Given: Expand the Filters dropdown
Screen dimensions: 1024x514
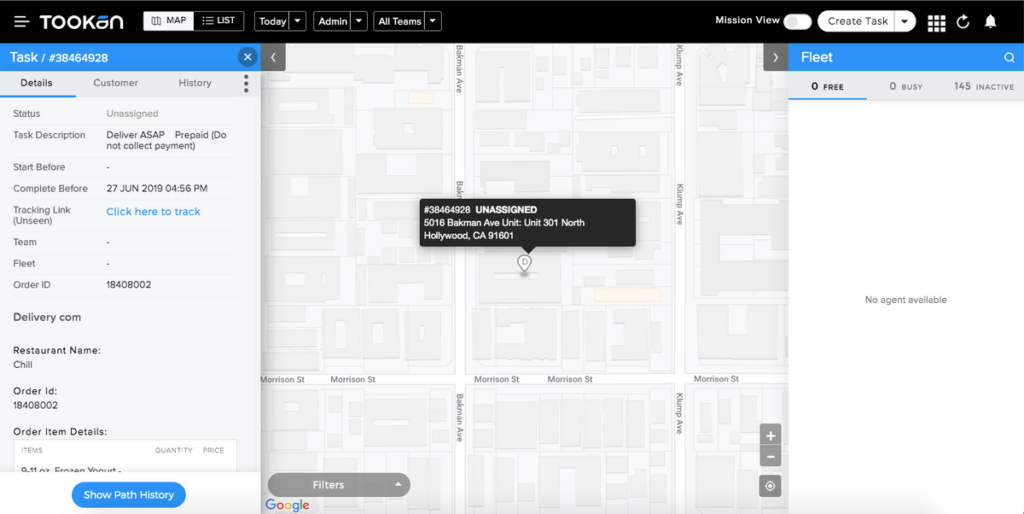Looking at the screenshot, I should (x=339, y=485).
